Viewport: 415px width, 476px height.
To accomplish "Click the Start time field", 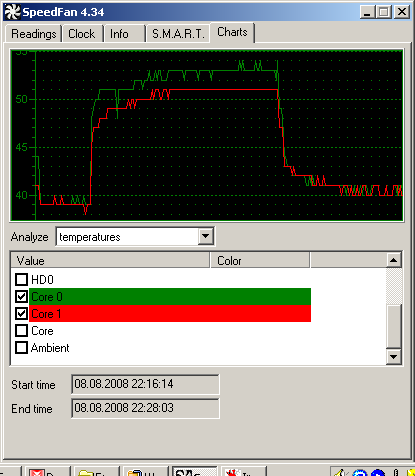I will (x=145, y=384).
